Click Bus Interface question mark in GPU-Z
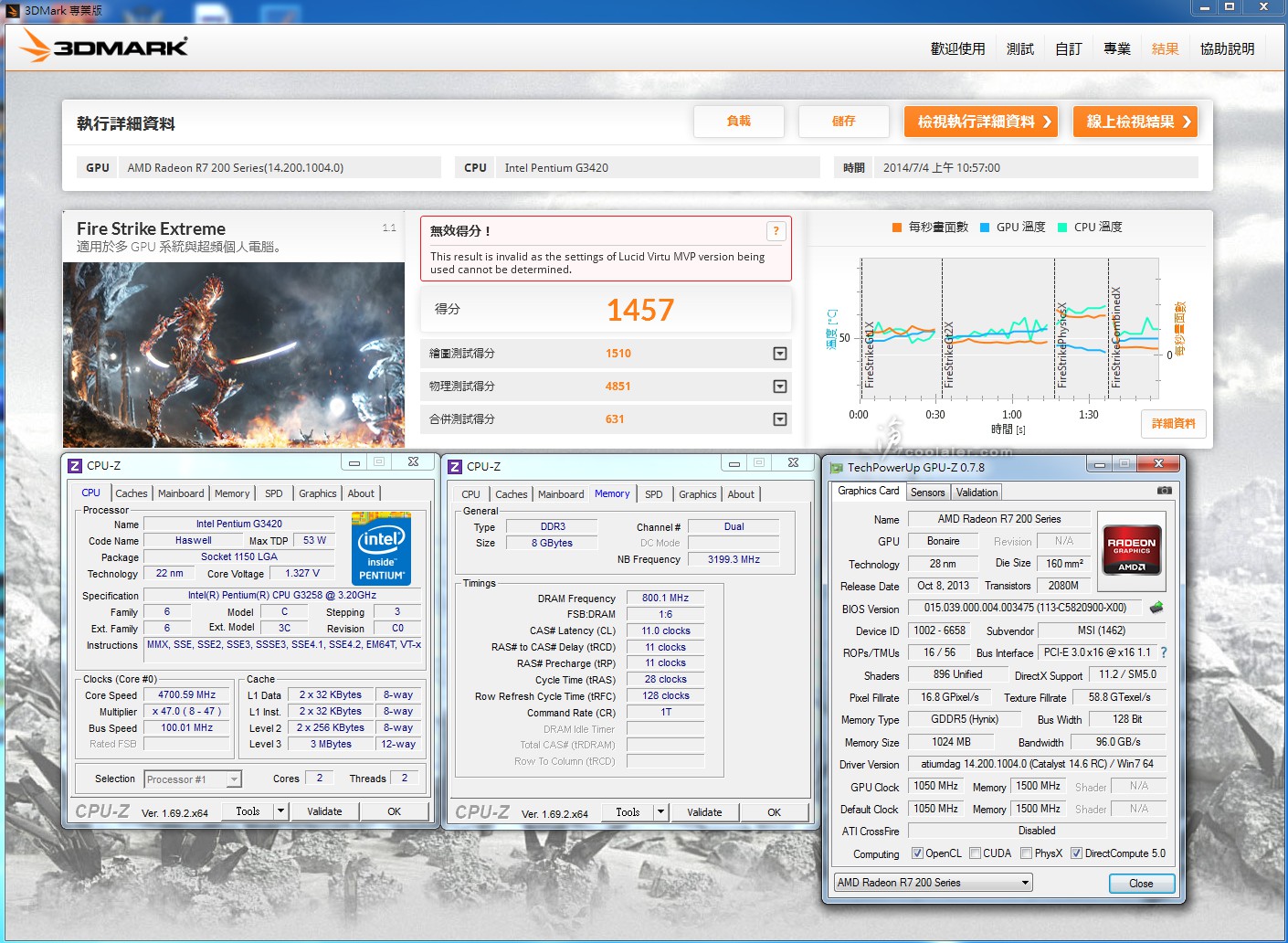 1163,652
